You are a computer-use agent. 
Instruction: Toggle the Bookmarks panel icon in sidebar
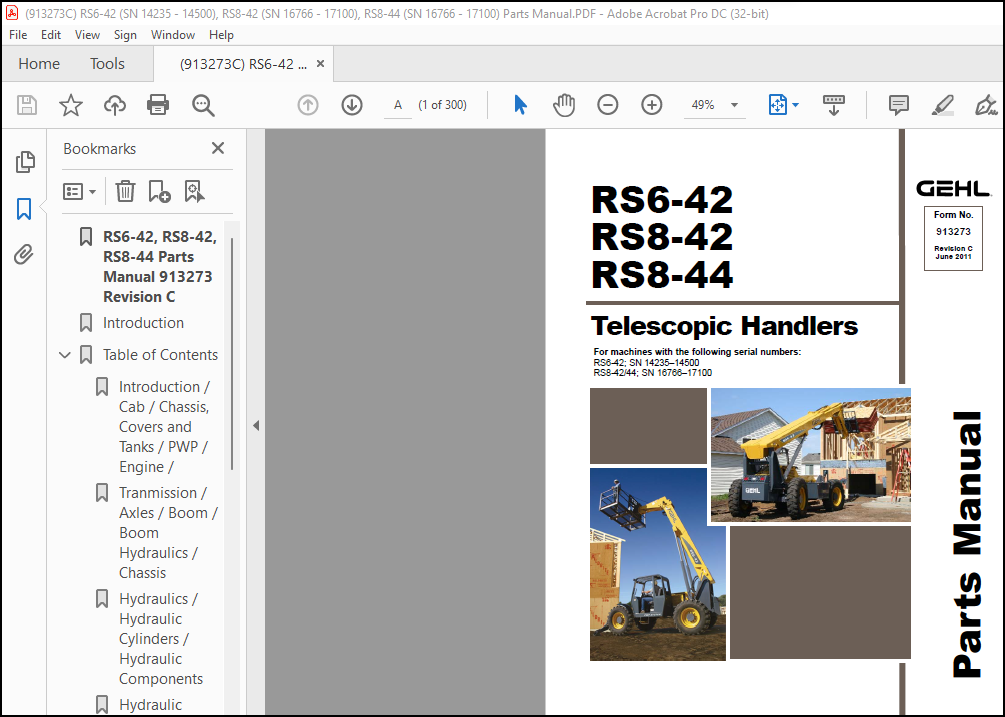[x=24, y=209]
